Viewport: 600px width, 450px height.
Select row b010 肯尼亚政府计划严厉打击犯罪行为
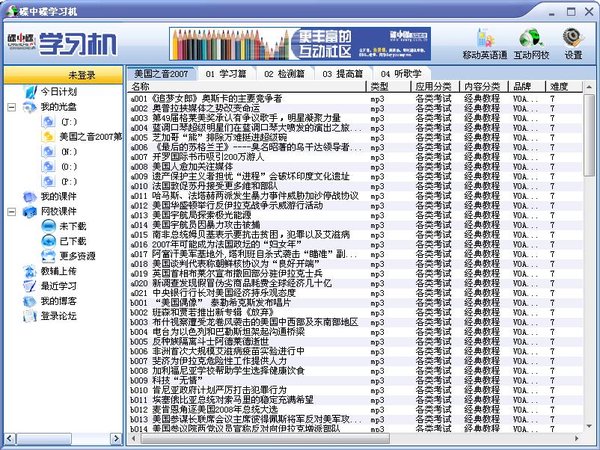(356, 390)
